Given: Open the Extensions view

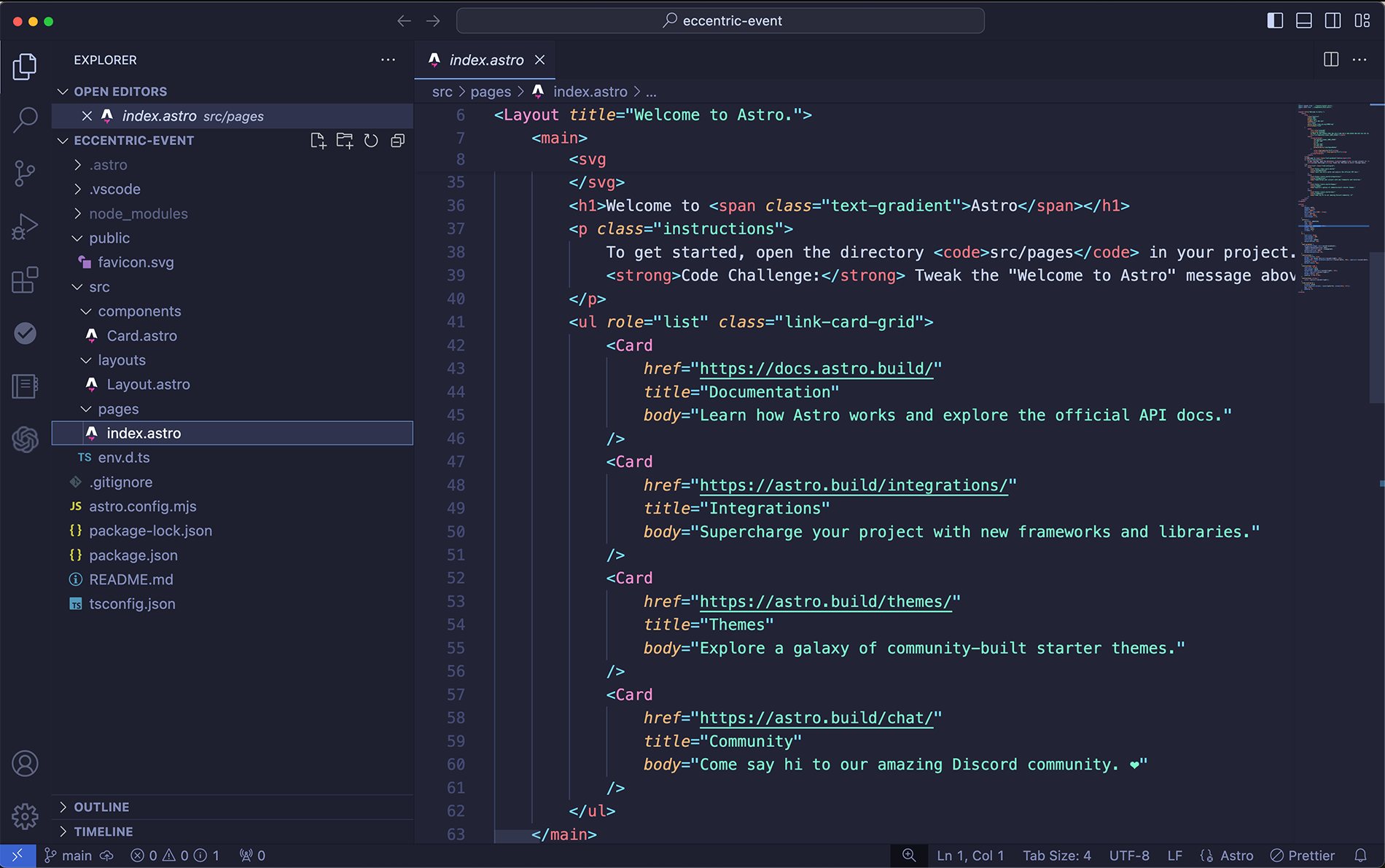Looking at the screenshot, I should [26, 280].
